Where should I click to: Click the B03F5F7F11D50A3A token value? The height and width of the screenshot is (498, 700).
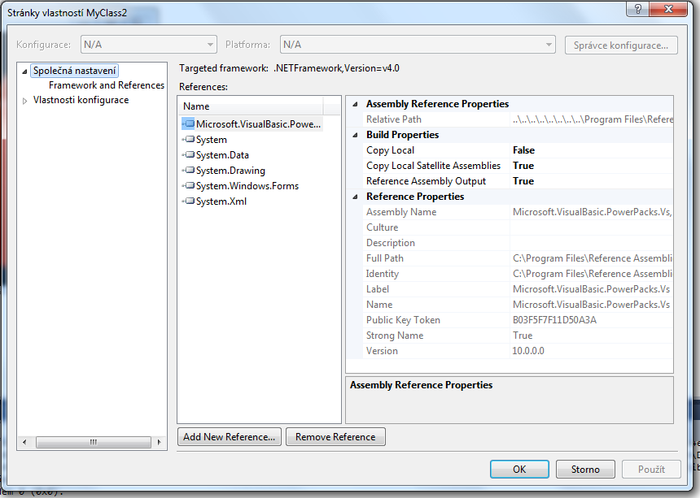554,320
